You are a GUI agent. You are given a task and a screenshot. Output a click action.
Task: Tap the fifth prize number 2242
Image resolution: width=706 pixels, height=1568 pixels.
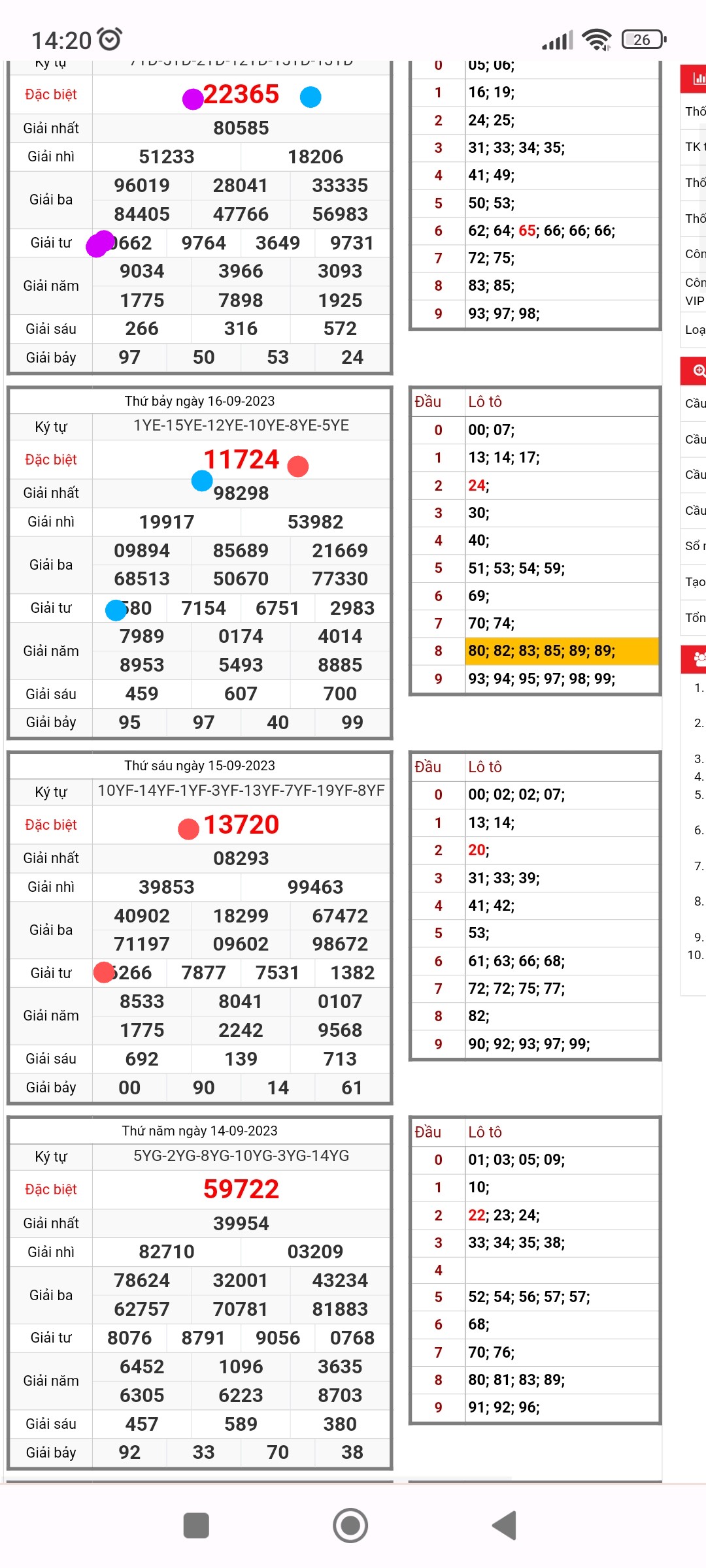coord(241,1030)
